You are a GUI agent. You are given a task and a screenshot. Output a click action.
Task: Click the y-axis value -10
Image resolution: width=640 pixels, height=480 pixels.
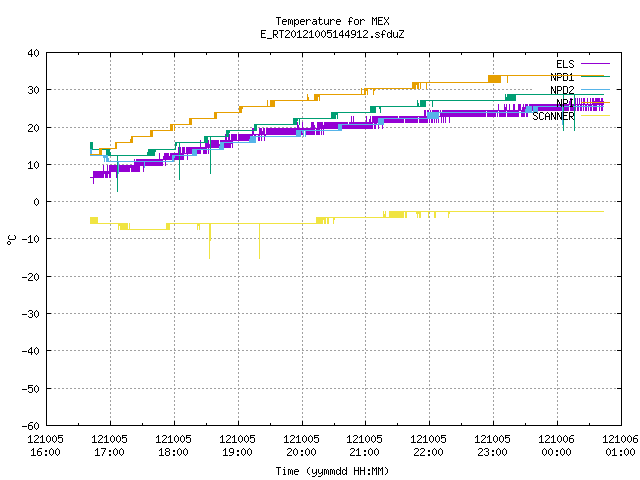click(x=31, y=239)
